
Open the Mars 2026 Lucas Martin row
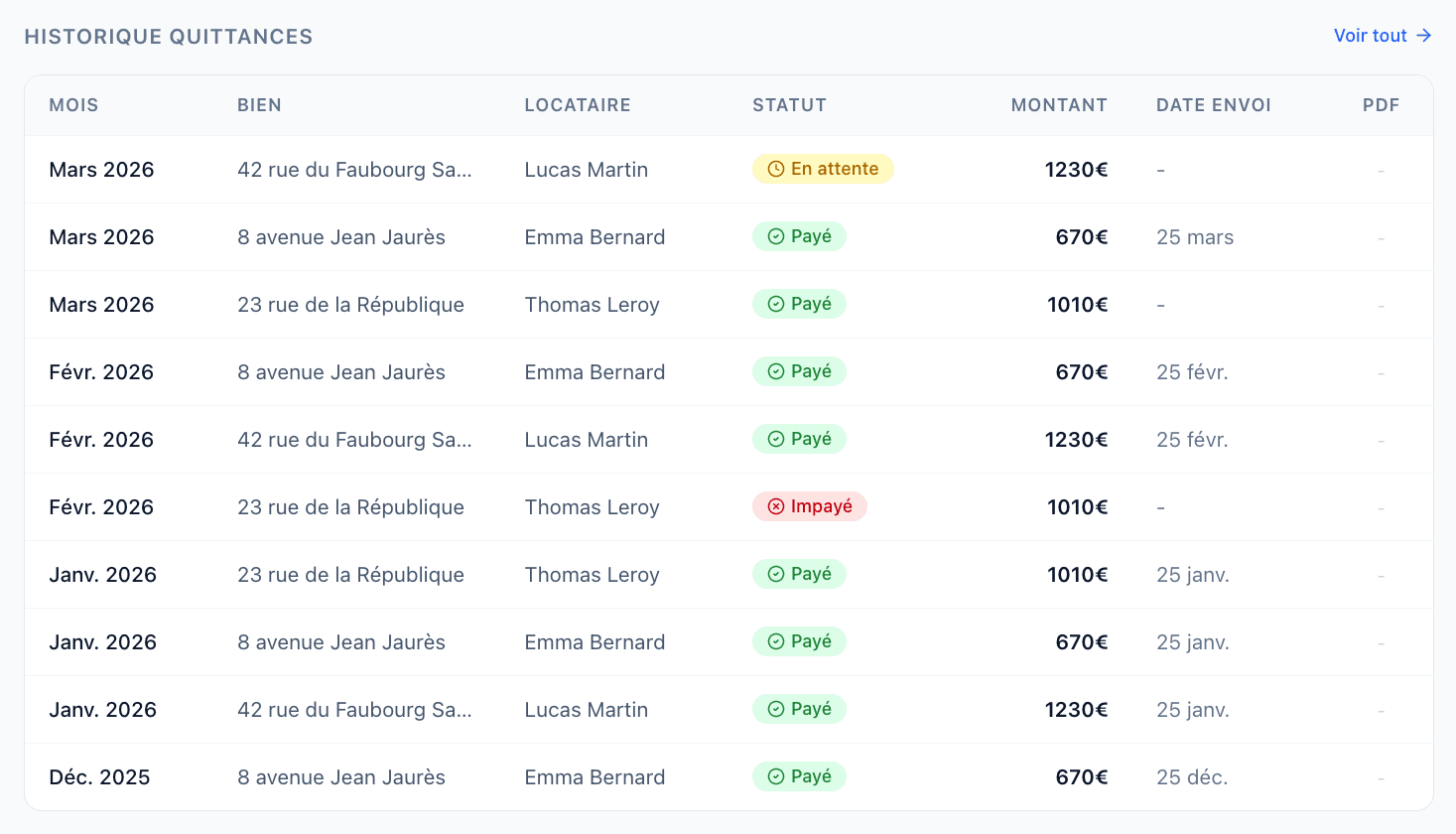(x=728, y=170)
